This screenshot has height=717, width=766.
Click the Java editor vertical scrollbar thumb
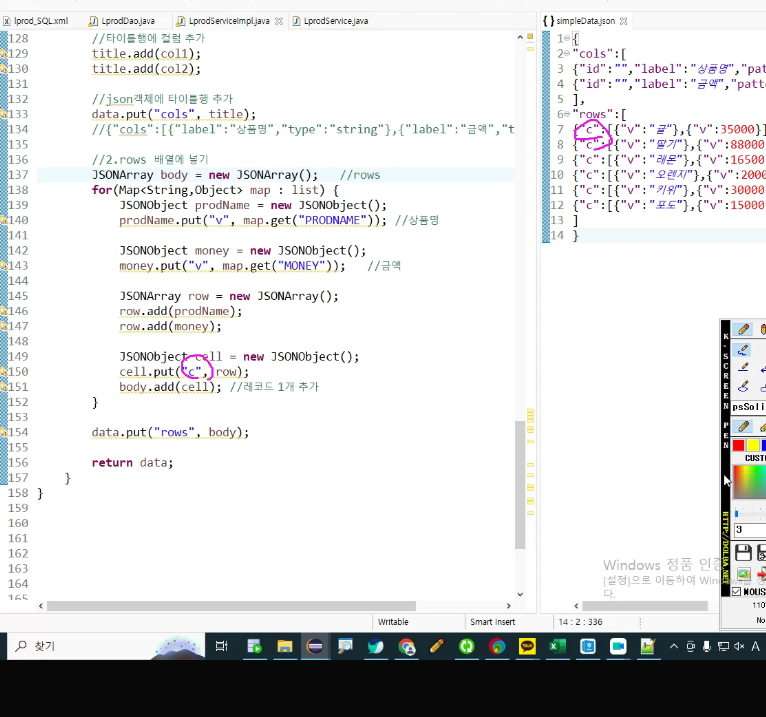coord(520,485)
